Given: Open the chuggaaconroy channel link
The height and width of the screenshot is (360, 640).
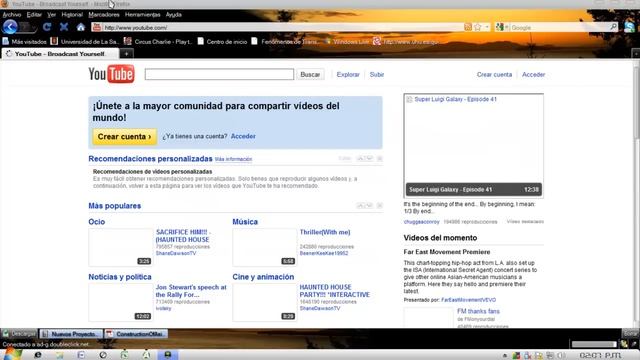Looking at the screenshot, I should pyautogui.click(x=422, y=222).
